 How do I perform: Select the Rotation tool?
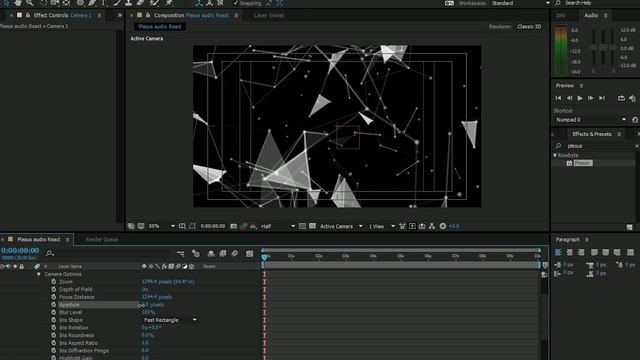tap(42, 3)
